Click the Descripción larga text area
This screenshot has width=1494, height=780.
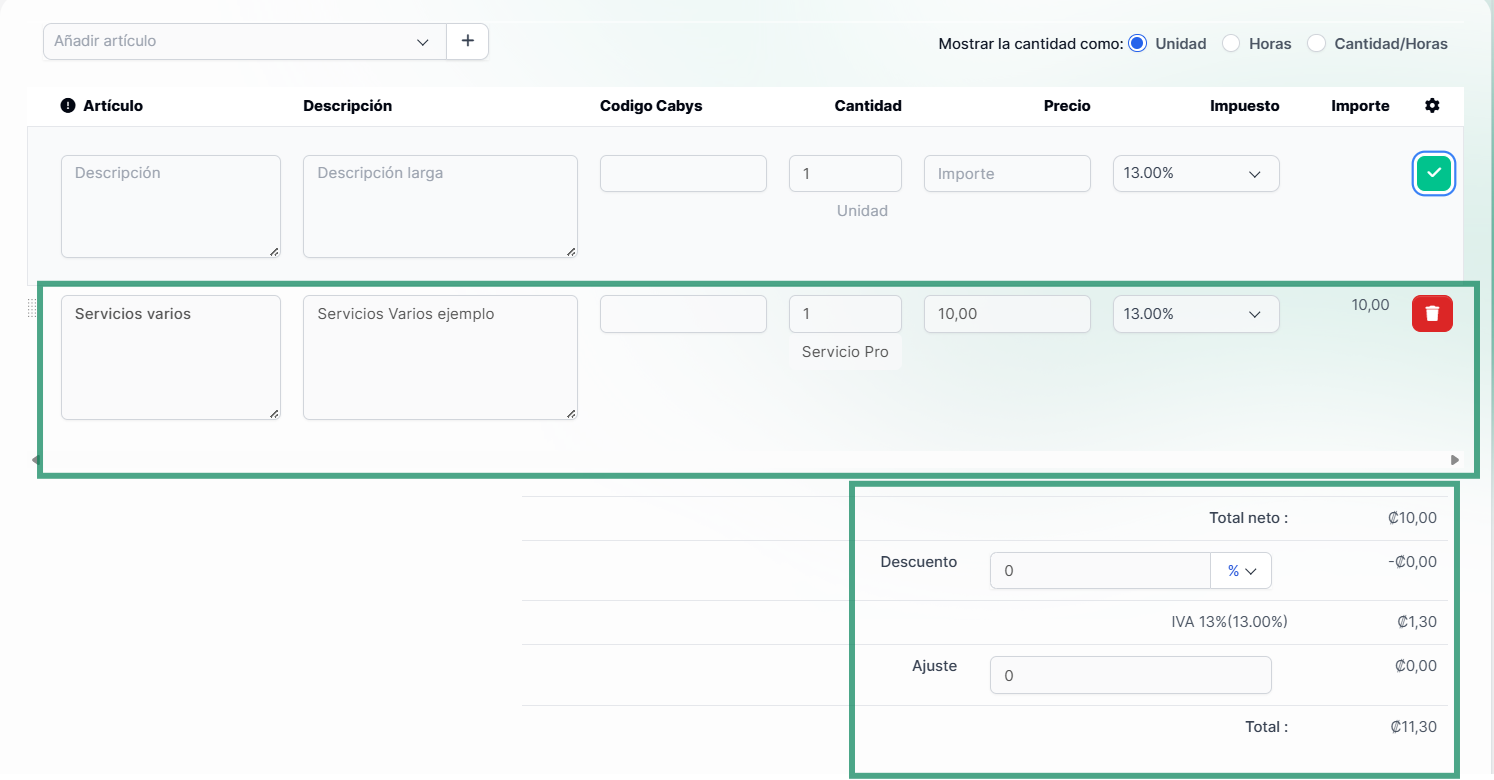440,206
